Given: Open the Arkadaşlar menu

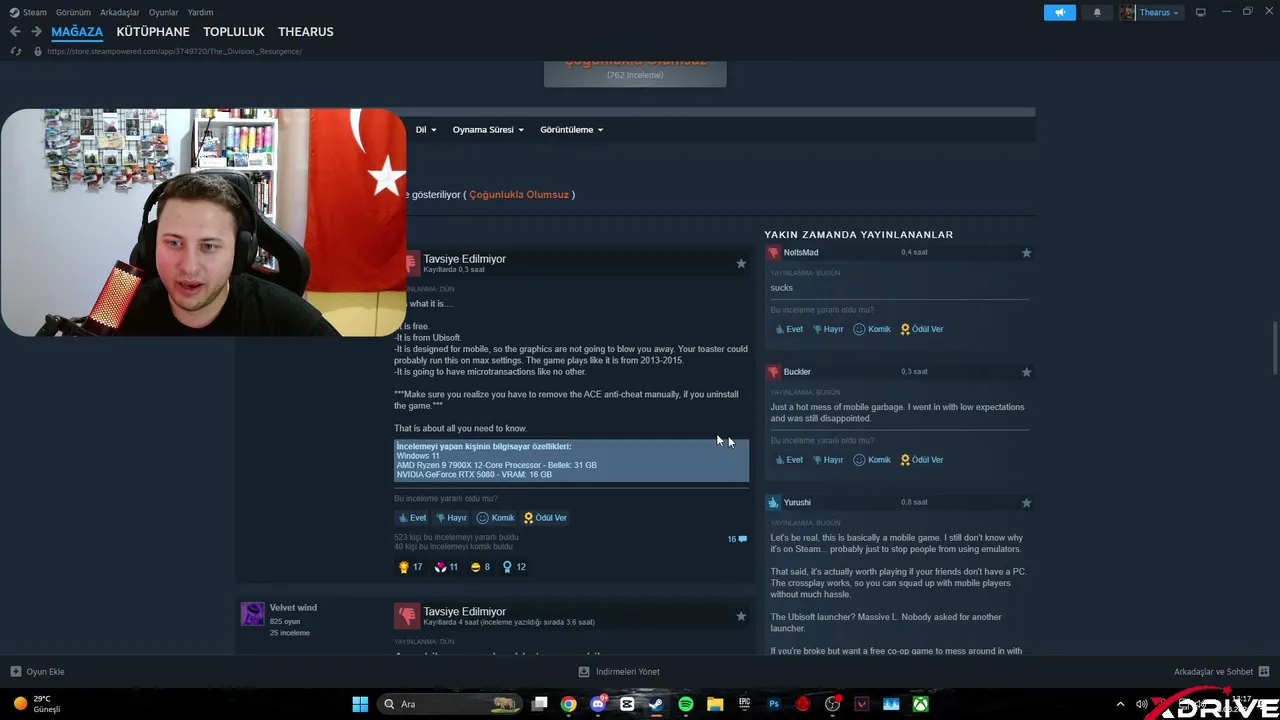Looking at the screenshot, I should tap(120, 12).
